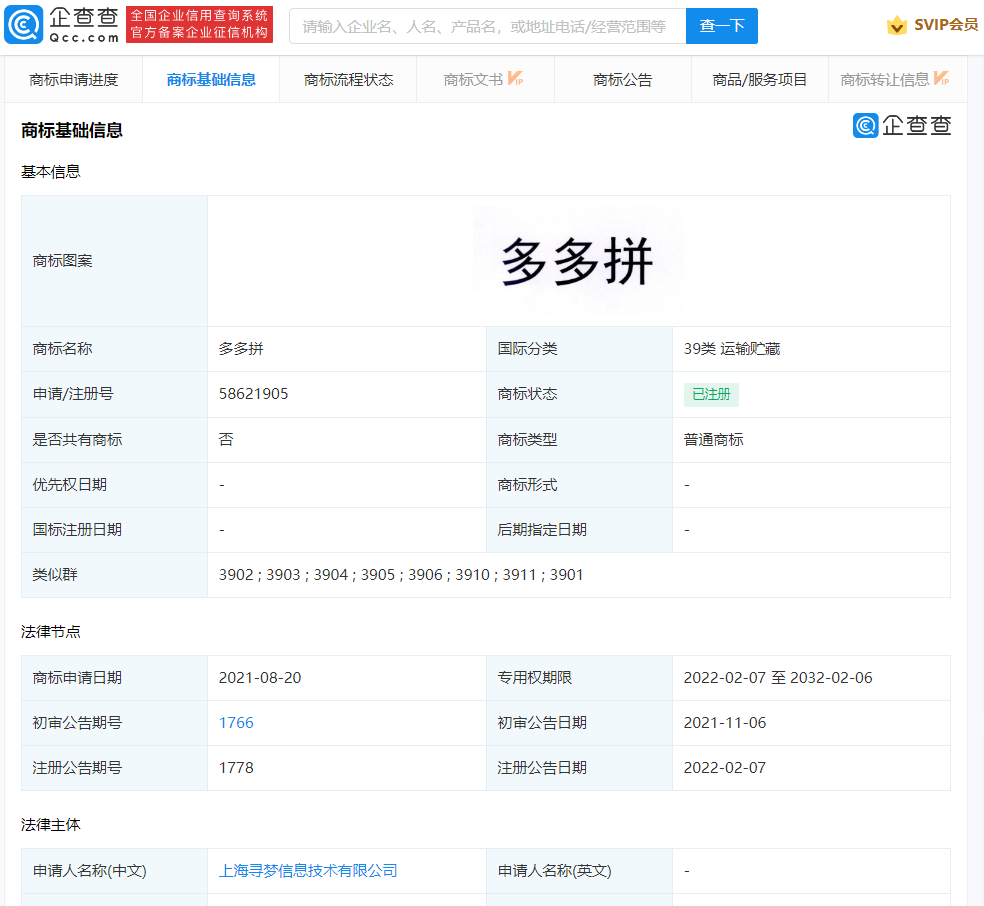The width and height of the screenshot is (984, 906).
Task: Click the 查一下 search button
Action: (x=721, y=25)
